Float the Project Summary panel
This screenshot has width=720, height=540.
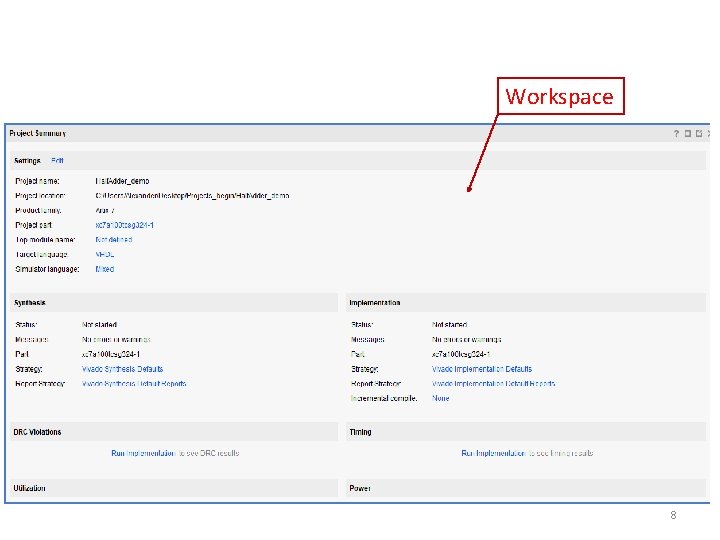pyautogui.click(x=699, y=134)
